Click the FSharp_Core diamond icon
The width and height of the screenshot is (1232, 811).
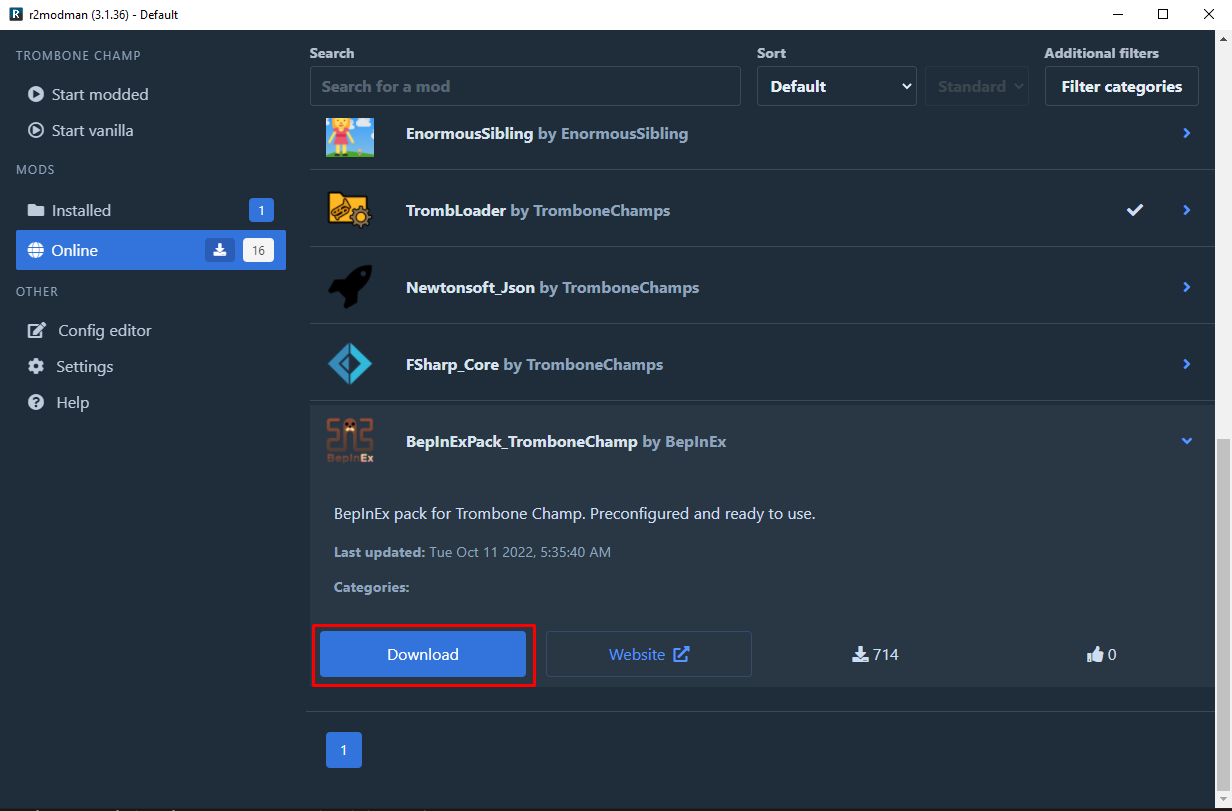point(350,364)
